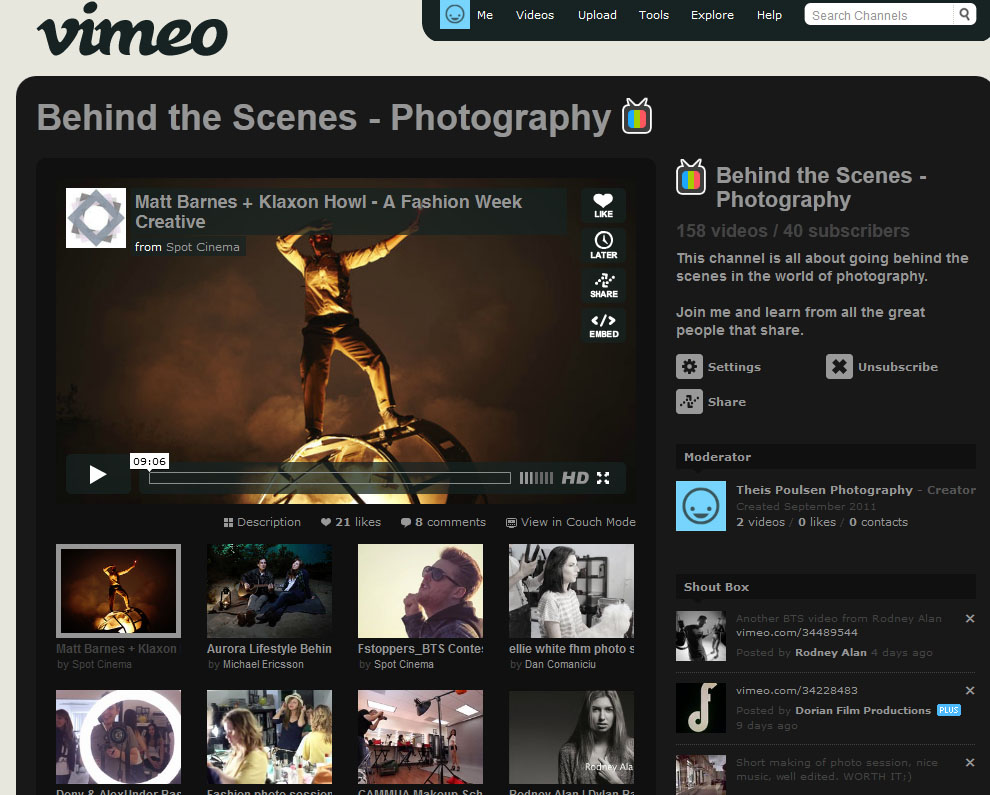Click the Unsubscribe text link

(898, 367)
